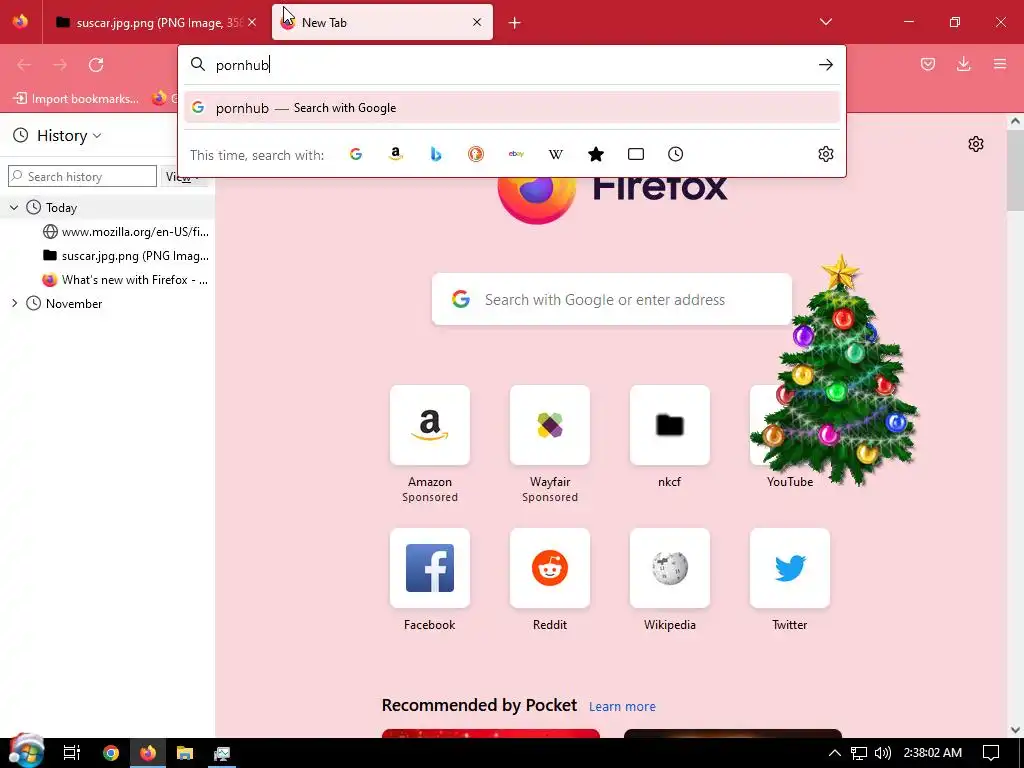Click Import bookmarks toolbar button
Screen dimensions: 1024x768
click(76, 99)
